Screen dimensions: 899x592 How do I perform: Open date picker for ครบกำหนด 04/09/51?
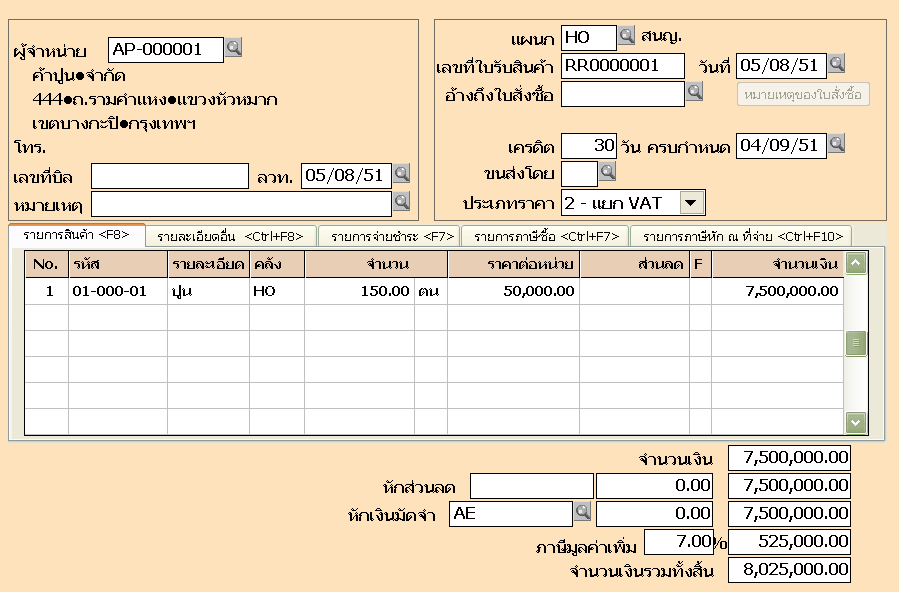[x=837, y=144]
